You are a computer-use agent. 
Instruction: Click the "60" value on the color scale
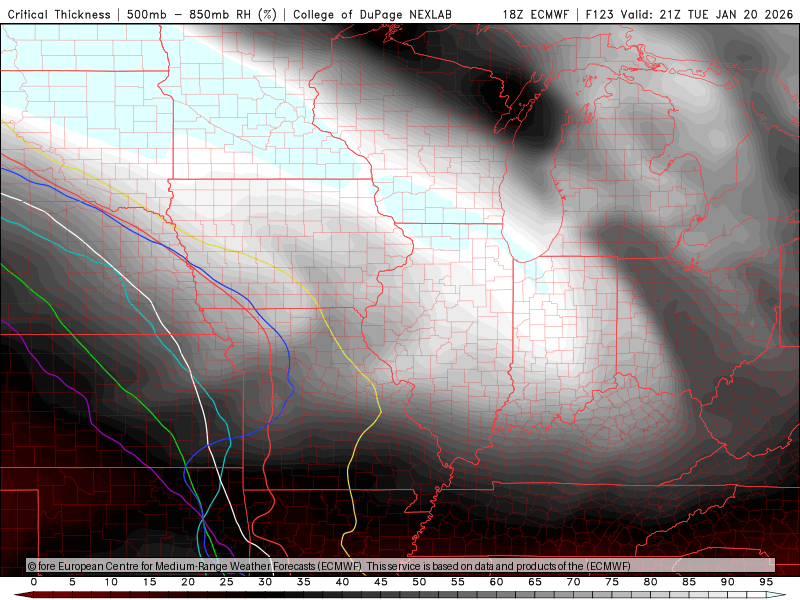coord(496,582)
